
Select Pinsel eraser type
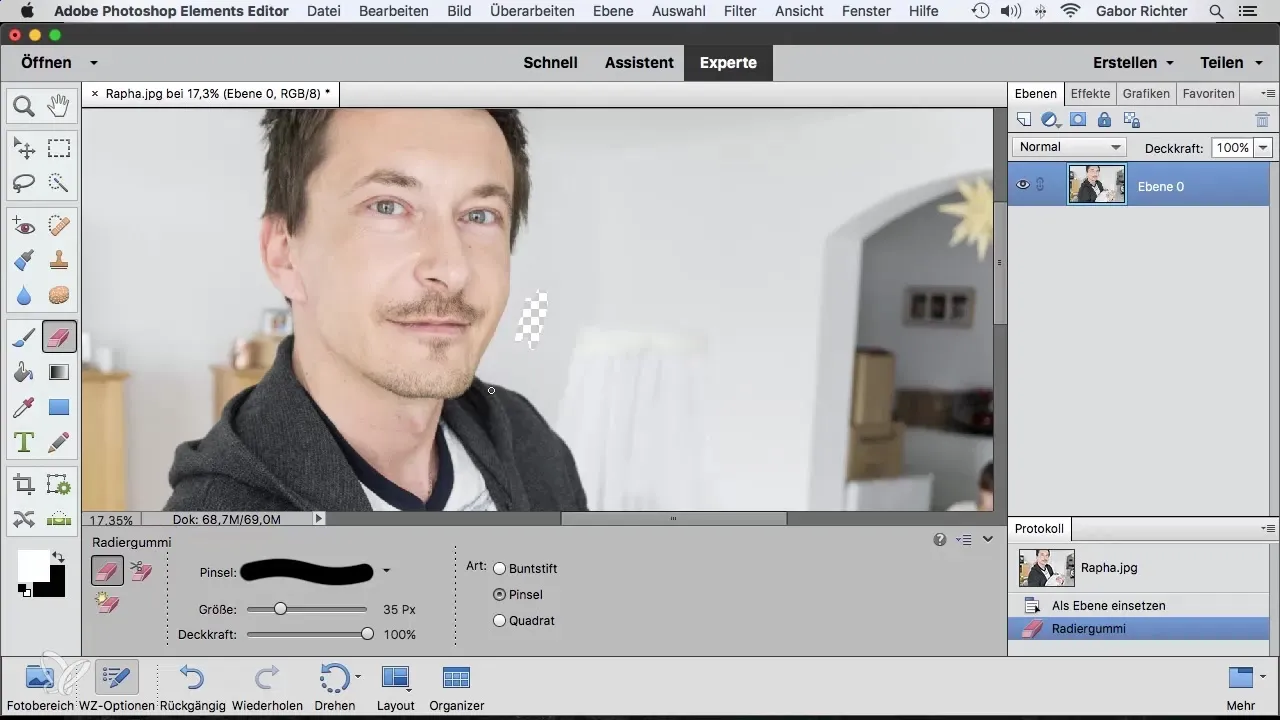[x=500, y=594]
